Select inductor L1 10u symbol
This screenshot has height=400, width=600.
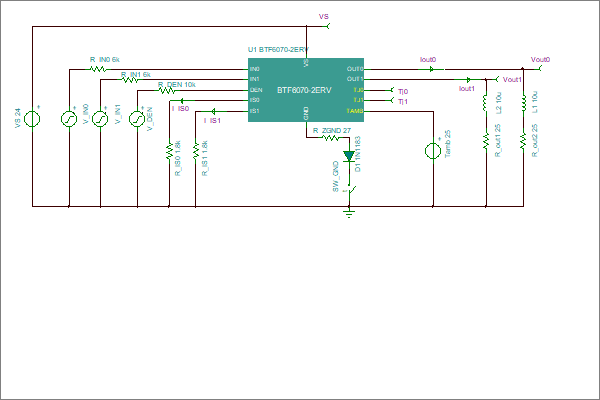[x=523, y=103]
